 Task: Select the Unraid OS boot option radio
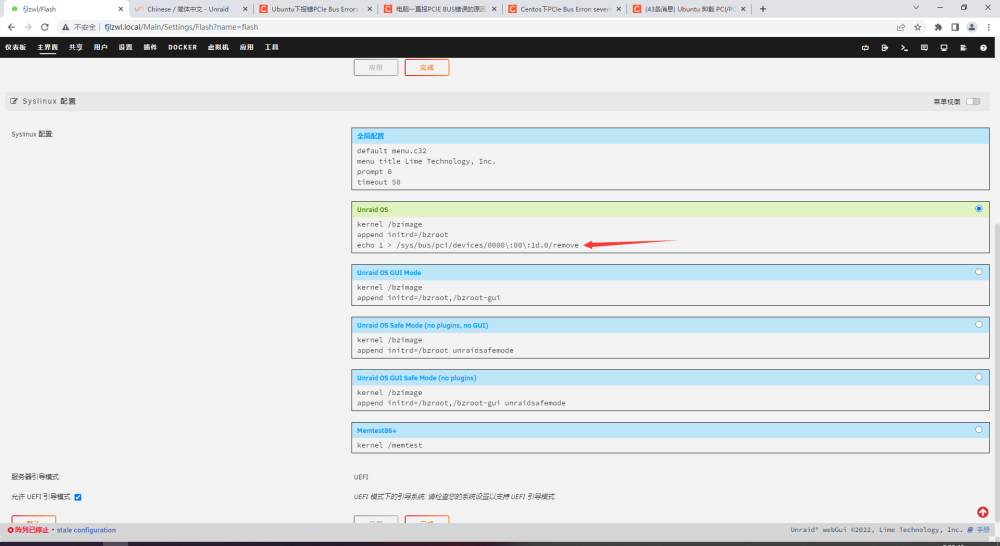click(978, 209)
